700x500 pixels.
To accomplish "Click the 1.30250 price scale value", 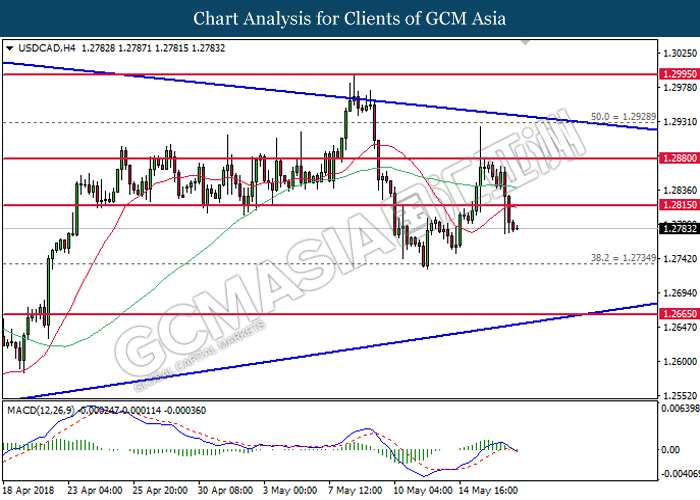I will point(680,54).
